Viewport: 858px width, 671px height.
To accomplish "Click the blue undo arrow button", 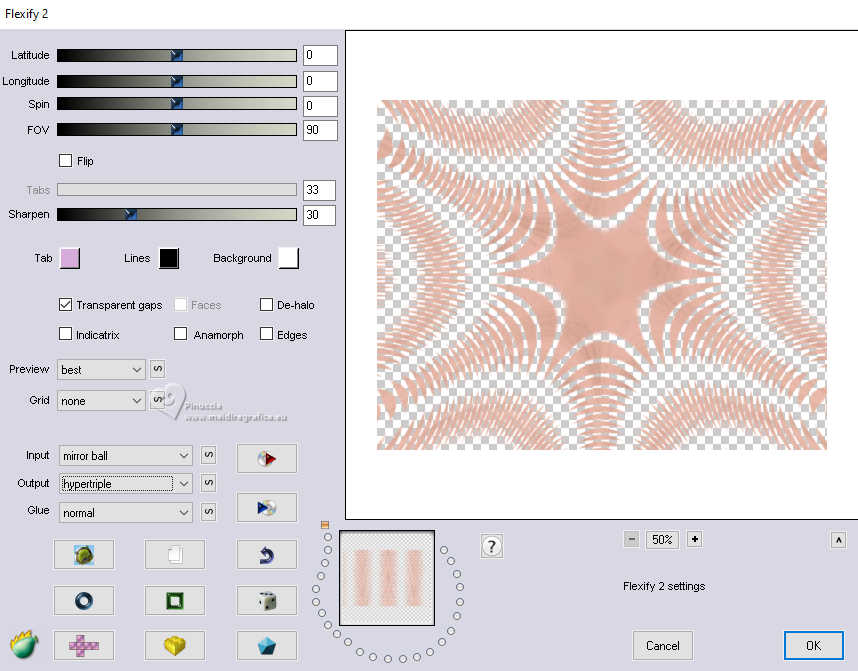I will tap(267, 554).
